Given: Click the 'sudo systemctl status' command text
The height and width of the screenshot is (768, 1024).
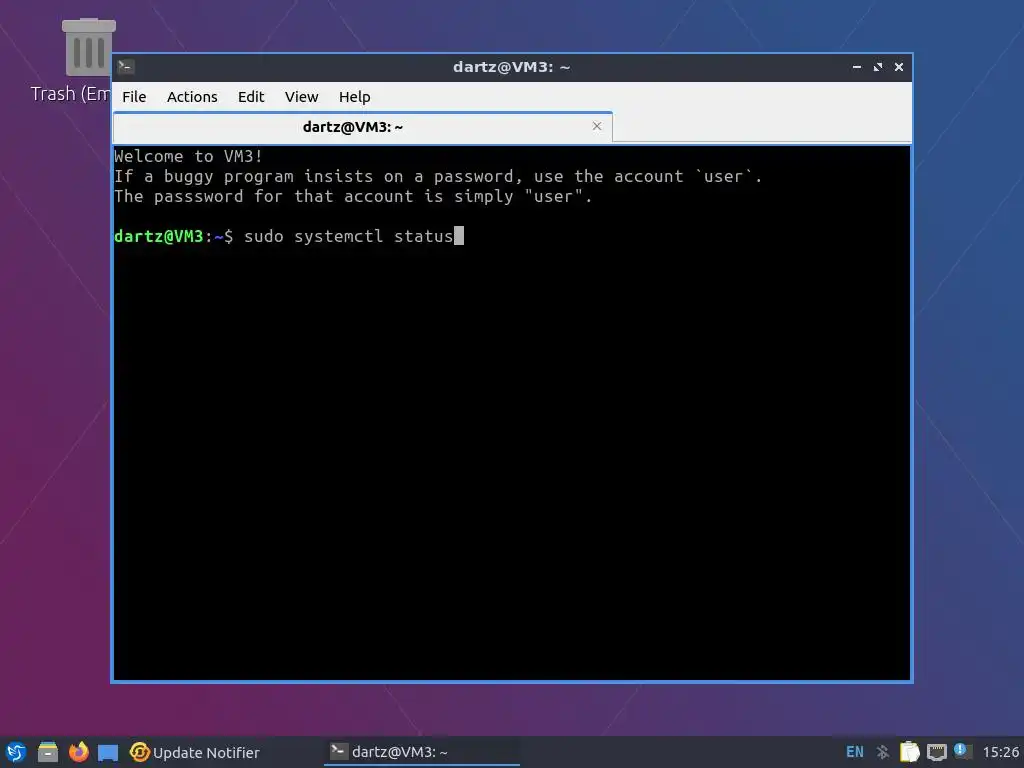Looking at the screenshot, I should point(348,236).
